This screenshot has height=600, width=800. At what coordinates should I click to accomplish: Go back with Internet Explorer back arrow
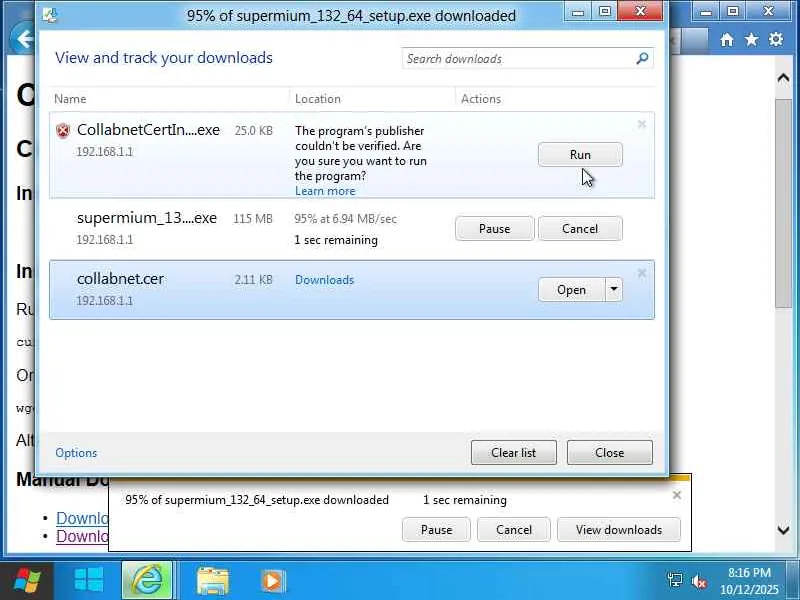(x=24, y=39)
